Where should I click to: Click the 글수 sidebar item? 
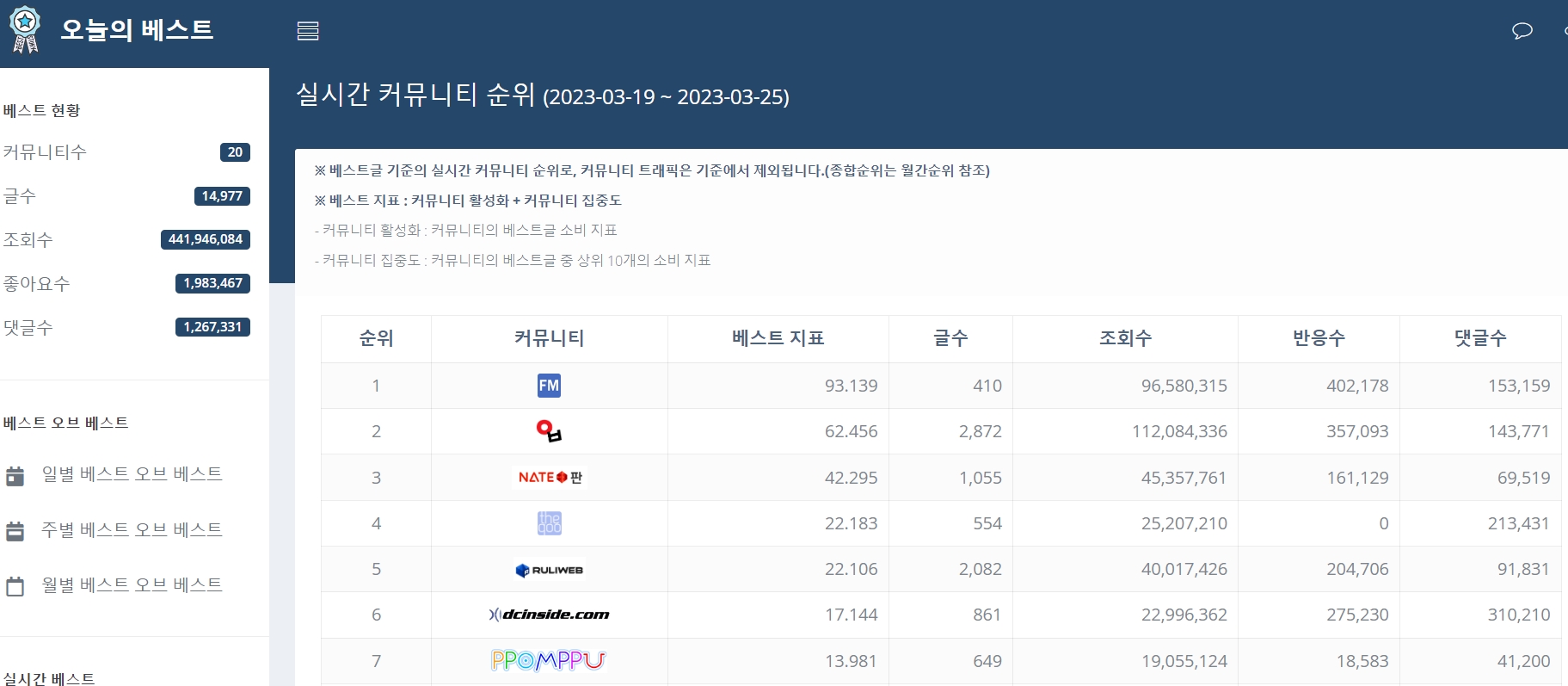(x=19, y=196)
